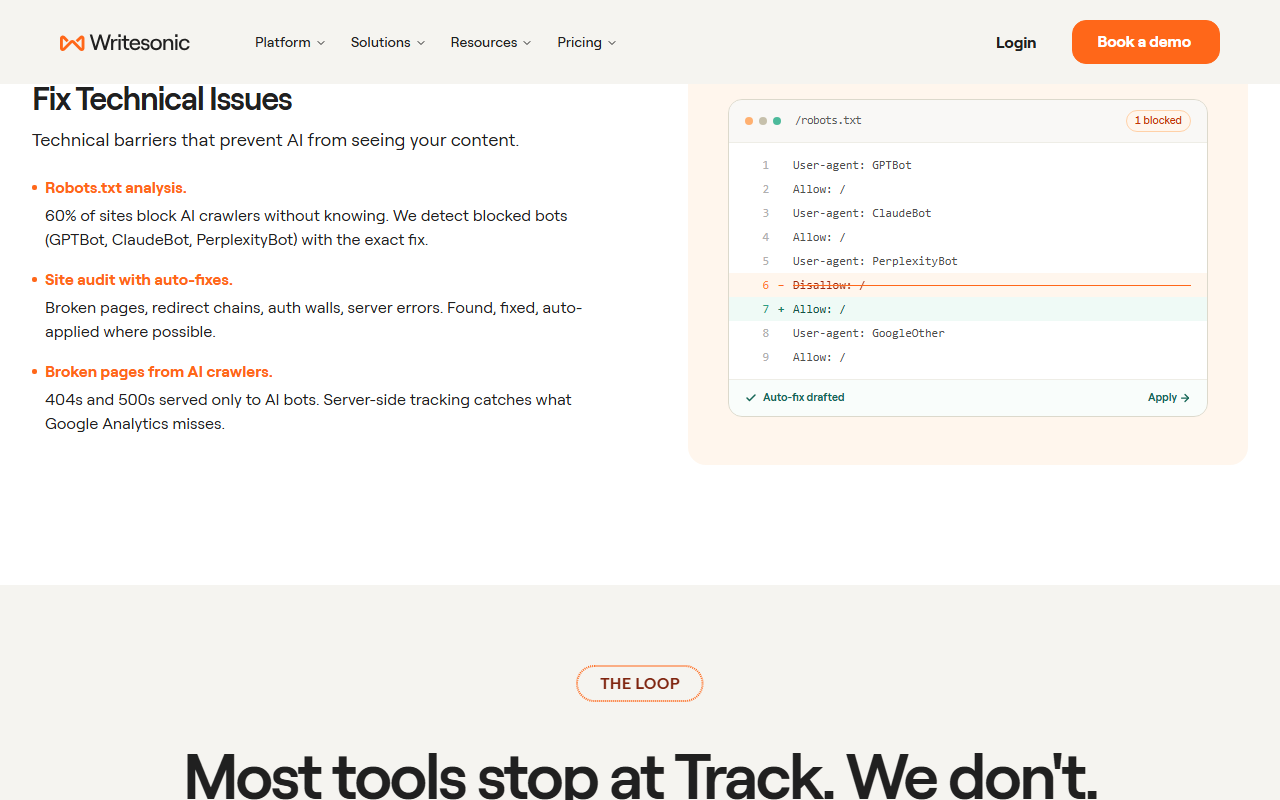Click the Robots.txt analysis. heading
The width and height of the screenshot is (1280, 800).
click(116, 187)
